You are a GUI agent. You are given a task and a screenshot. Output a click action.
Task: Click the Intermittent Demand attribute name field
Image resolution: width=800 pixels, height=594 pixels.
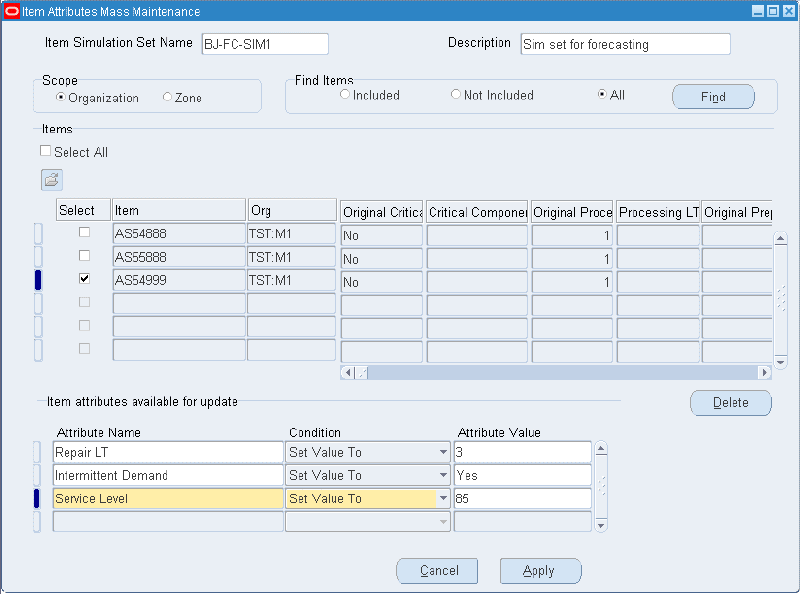(168, 475)
